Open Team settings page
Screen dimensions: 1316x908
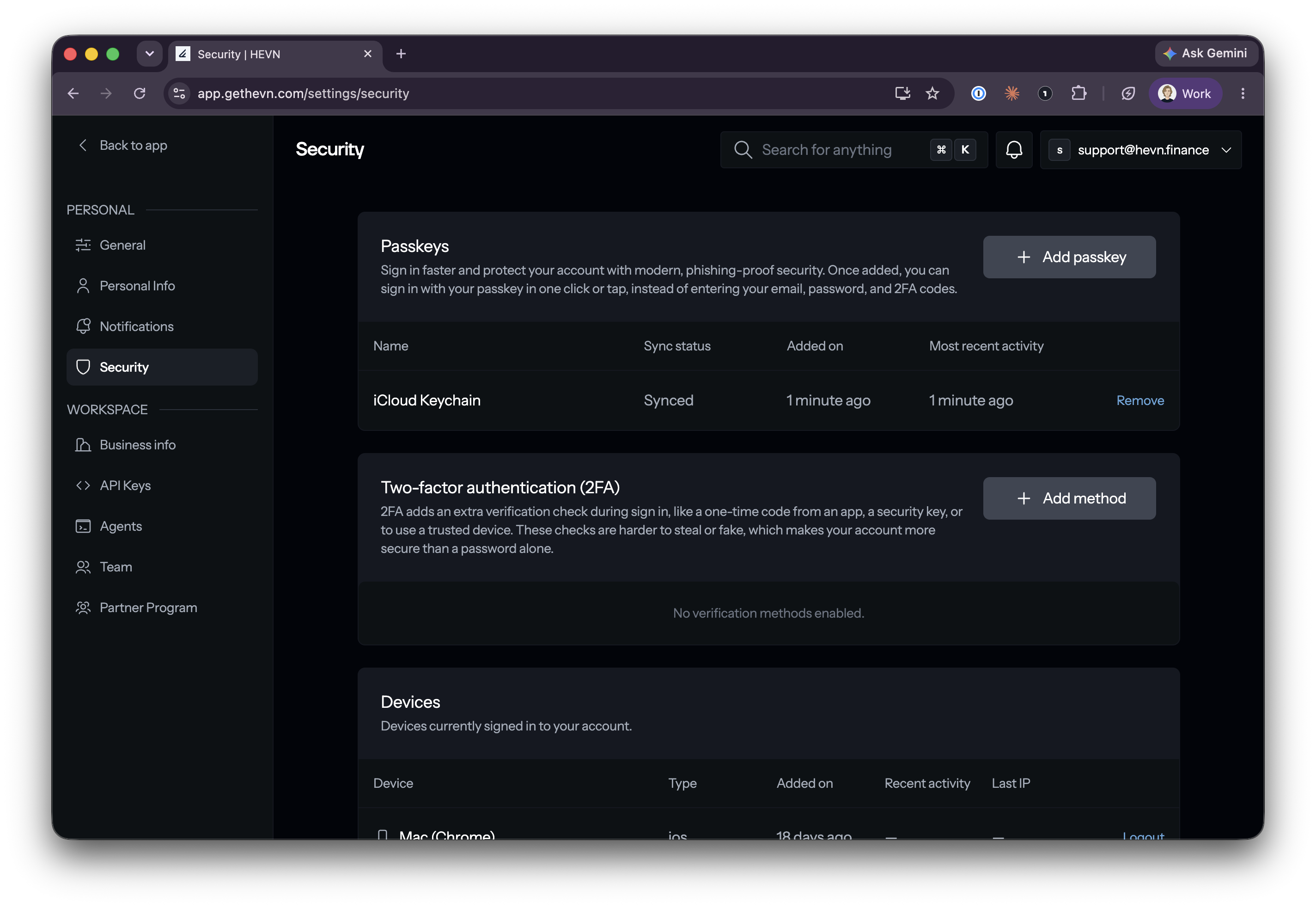coord(162,567)
